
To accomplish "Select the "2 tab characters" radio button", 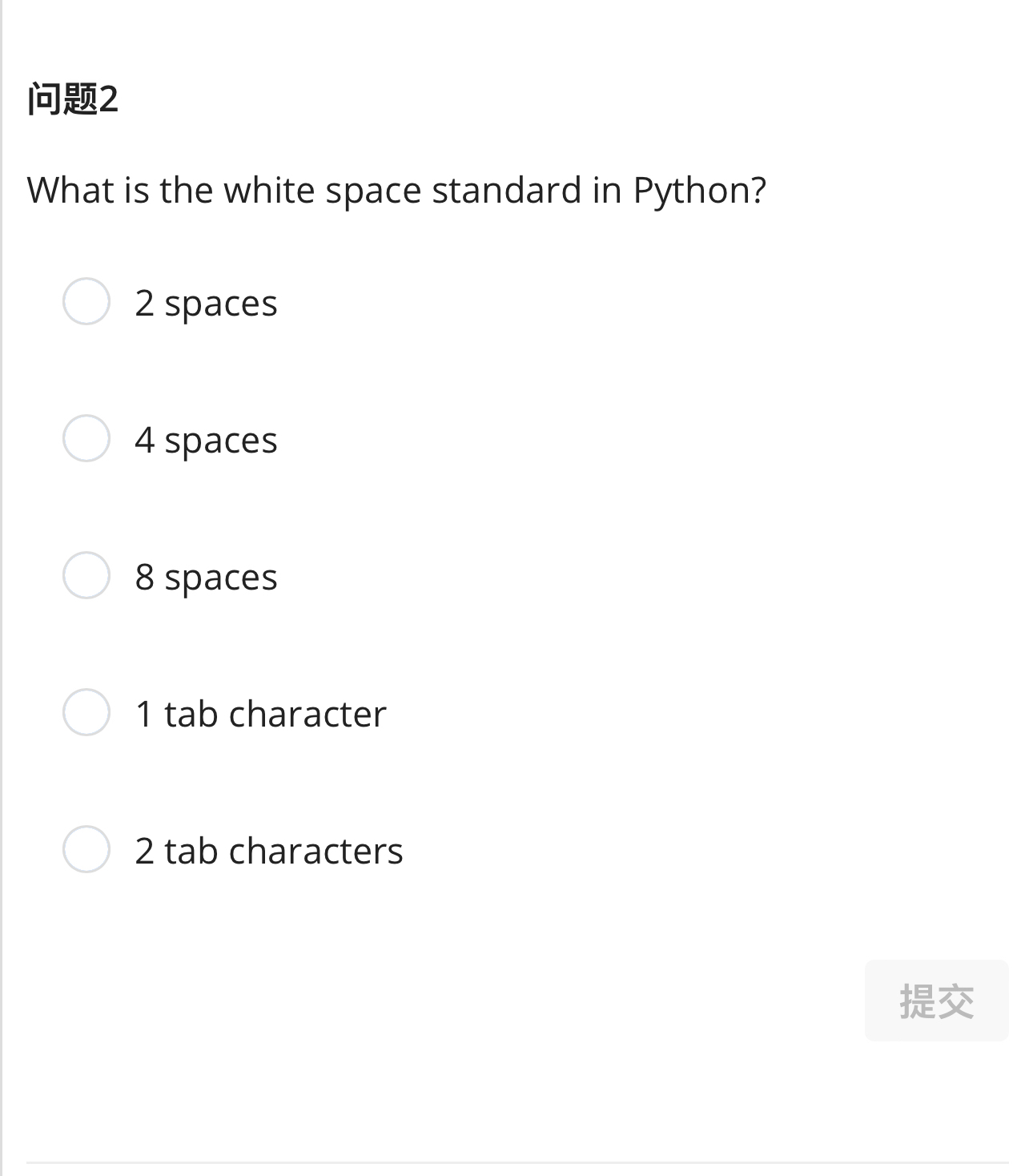I will tap(86, 849).
